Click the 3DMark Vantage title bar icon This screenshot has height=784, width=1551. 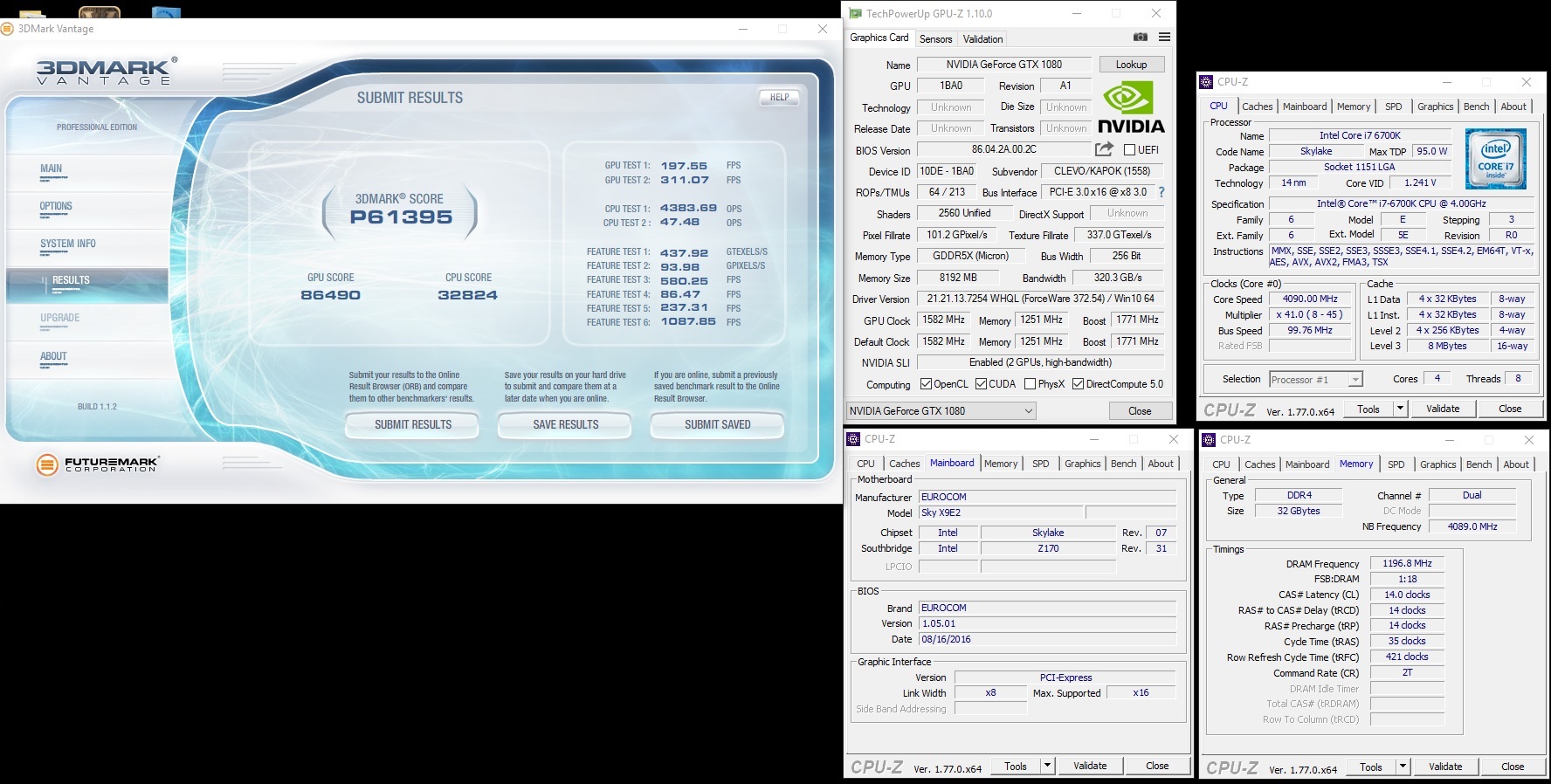tap(8, 29)
